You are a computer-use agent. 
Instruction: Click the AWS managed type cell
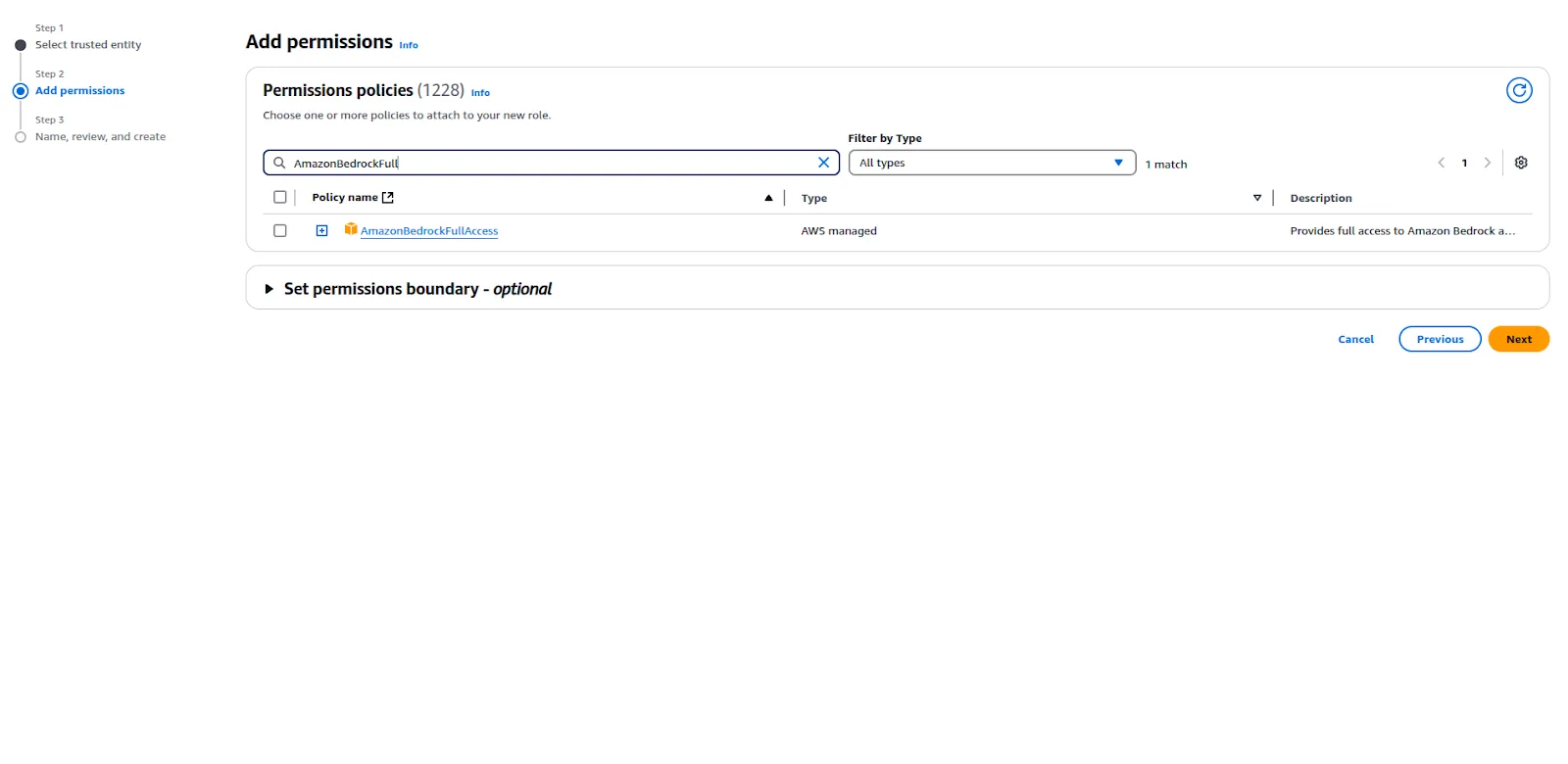839,231
